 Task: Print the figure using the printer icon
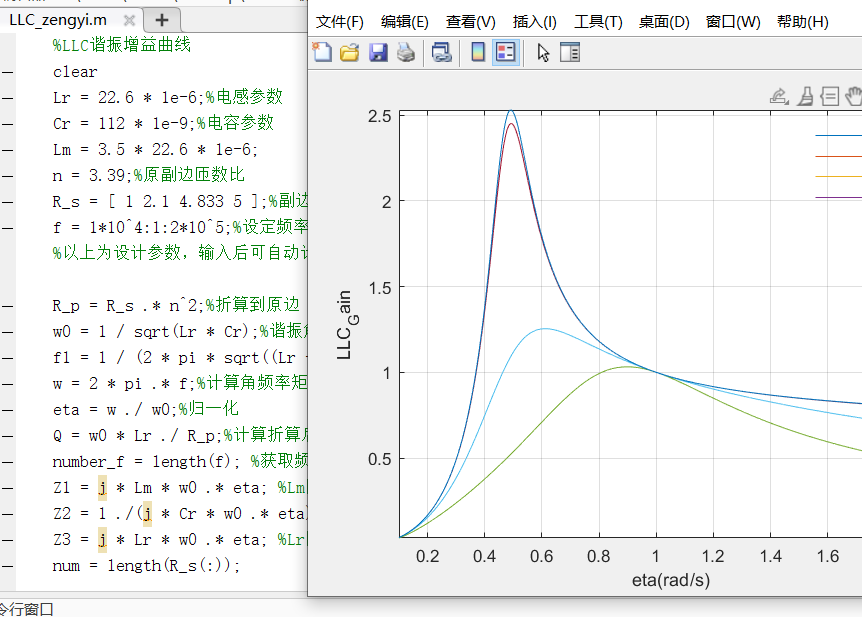pyautogui.click(x=405, y=53)
